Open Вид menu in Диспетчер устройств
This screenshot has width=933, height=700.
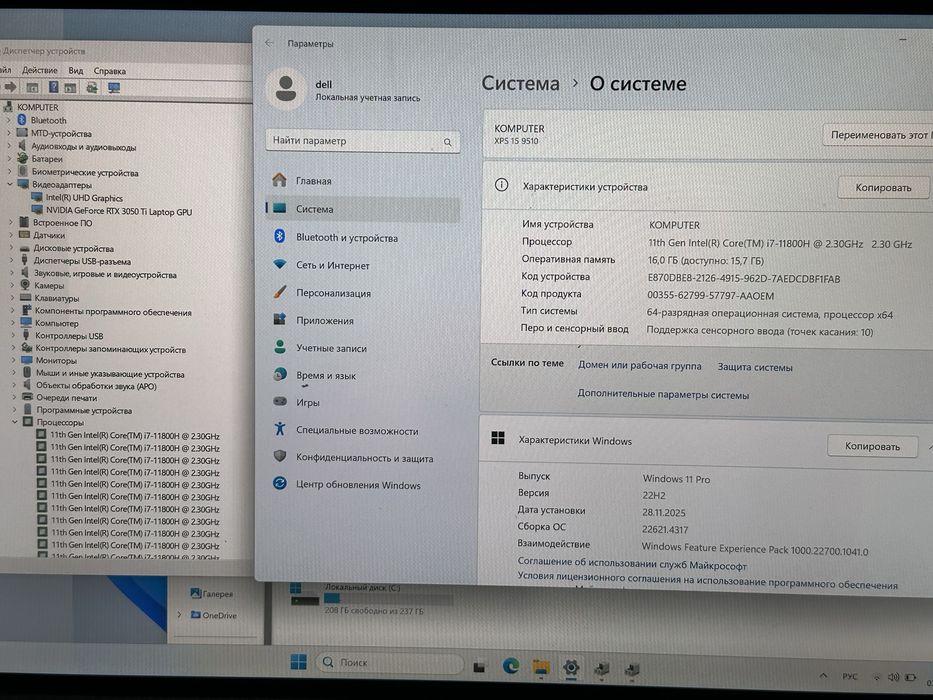pos(76,71)
